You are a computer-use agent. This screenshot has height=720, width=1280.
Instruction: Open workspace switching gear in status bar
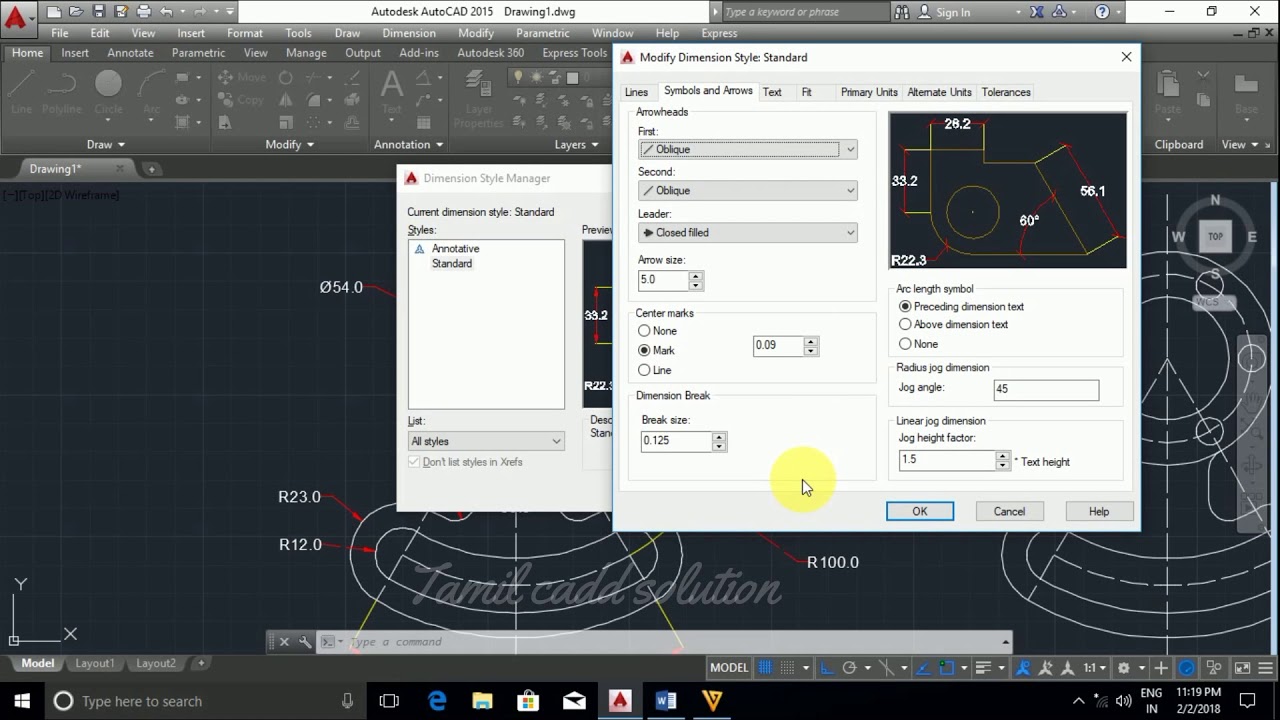point(1123,668)
